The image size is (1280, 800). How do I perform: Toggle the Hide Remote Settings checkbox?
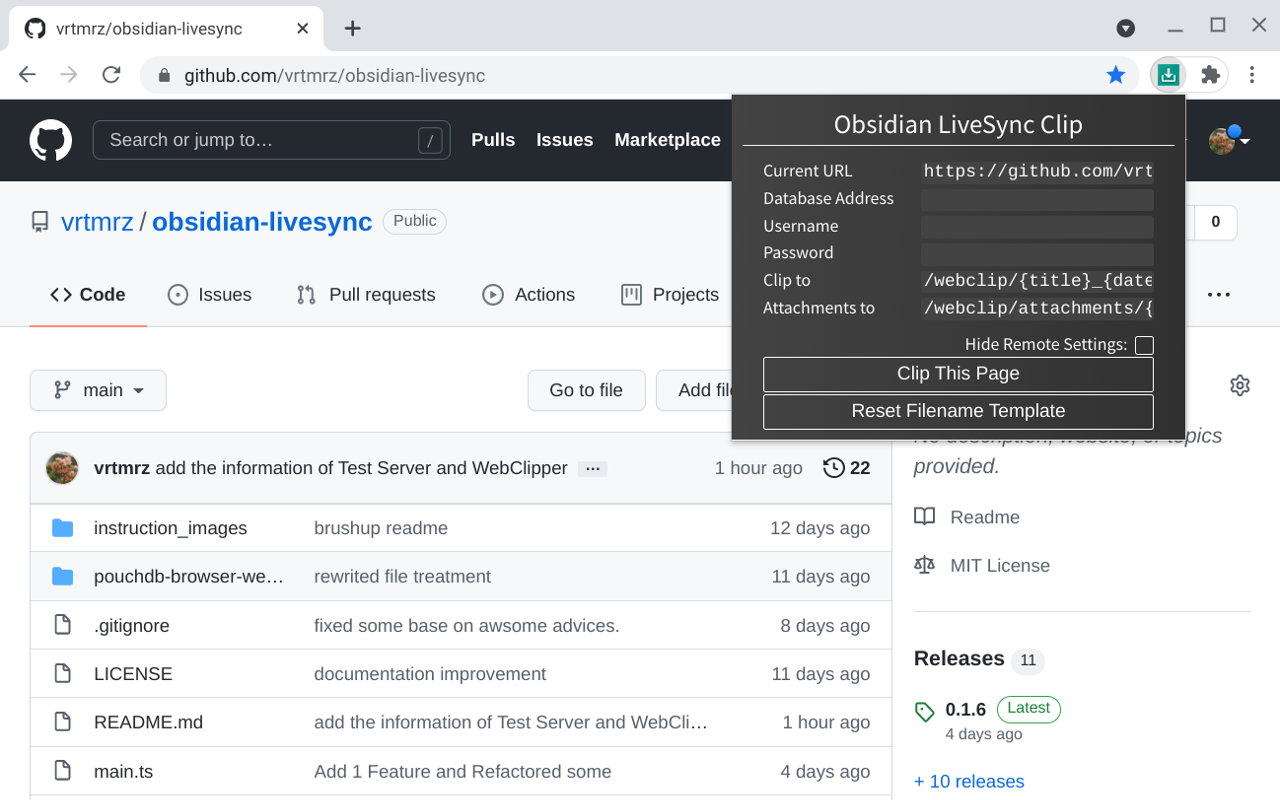[1144, 345]
